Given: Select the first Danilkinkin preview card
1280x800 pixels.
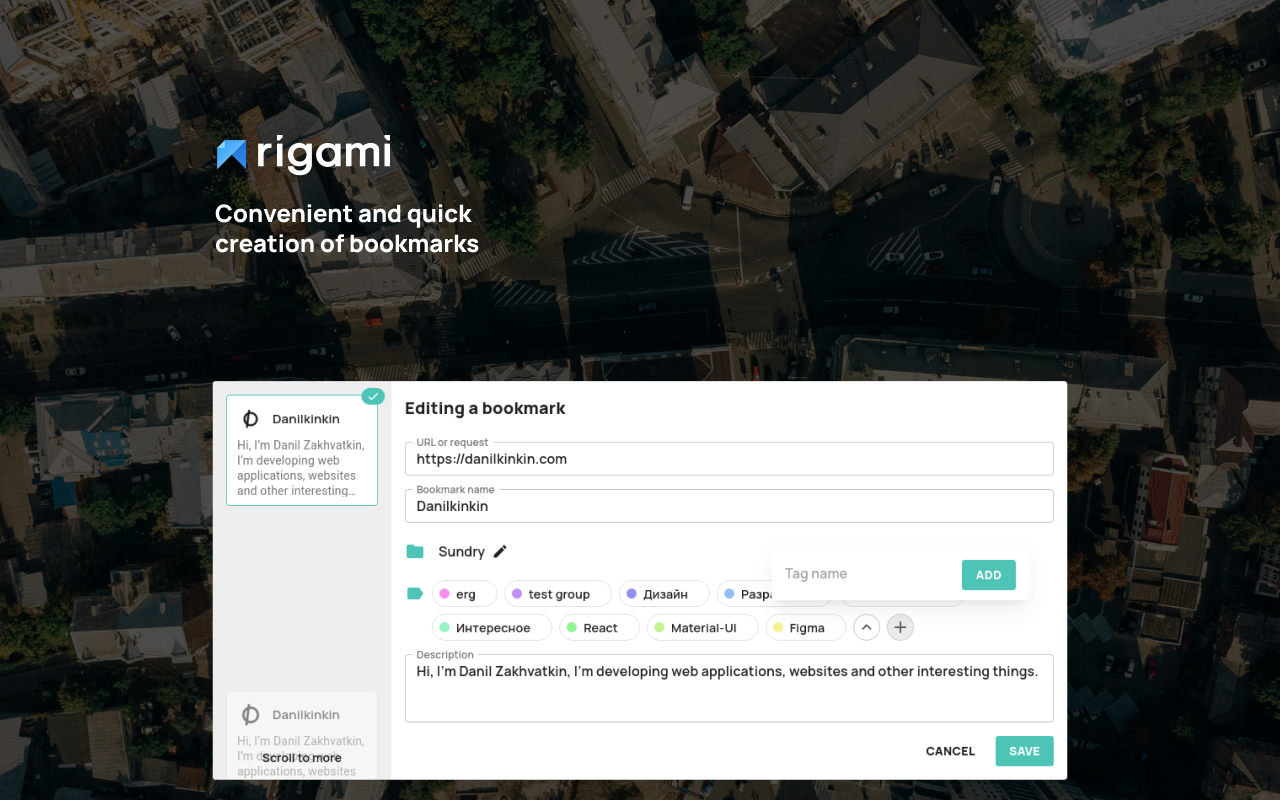Looking at the screenshot, I should click(302, 450).
